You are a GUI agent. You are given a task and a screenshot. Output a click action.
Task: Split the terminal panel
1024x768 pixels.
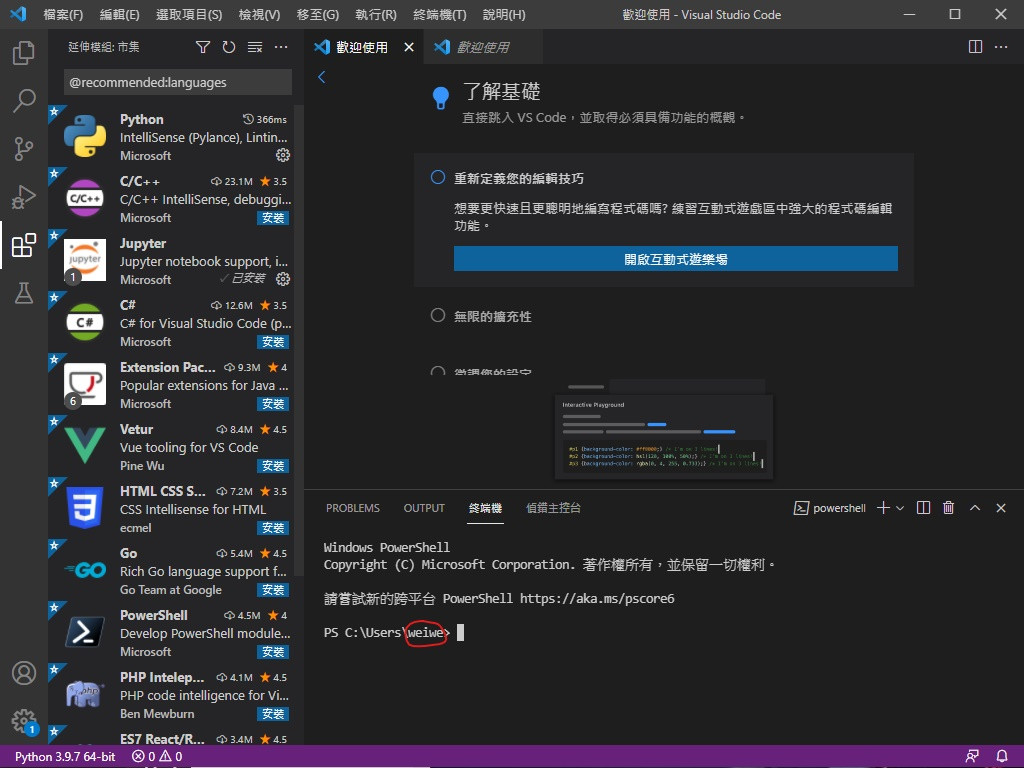click(923, 507)
